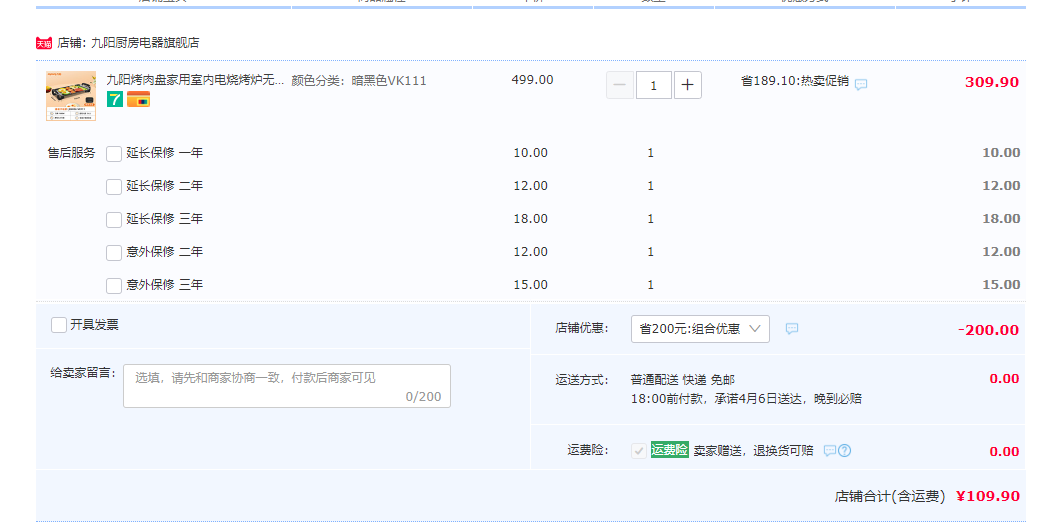This screenshot has width=1056, height=530.
Task: Click the 颜色分类：暗黑色VK111 variant text
Action: (359, 81)
